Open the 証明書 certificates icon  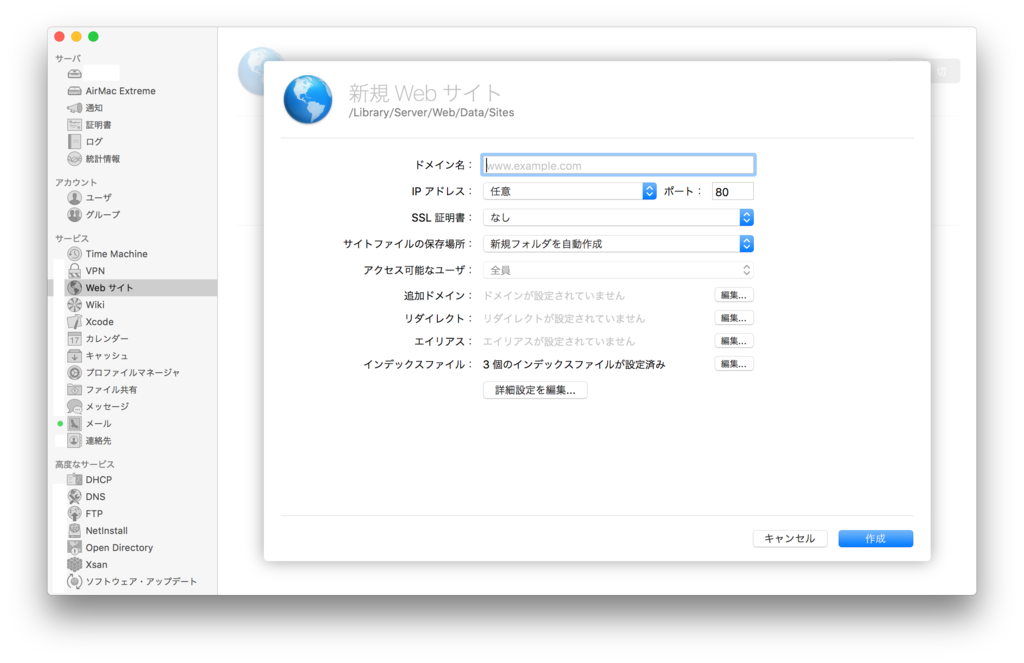(x=74, y=125)
